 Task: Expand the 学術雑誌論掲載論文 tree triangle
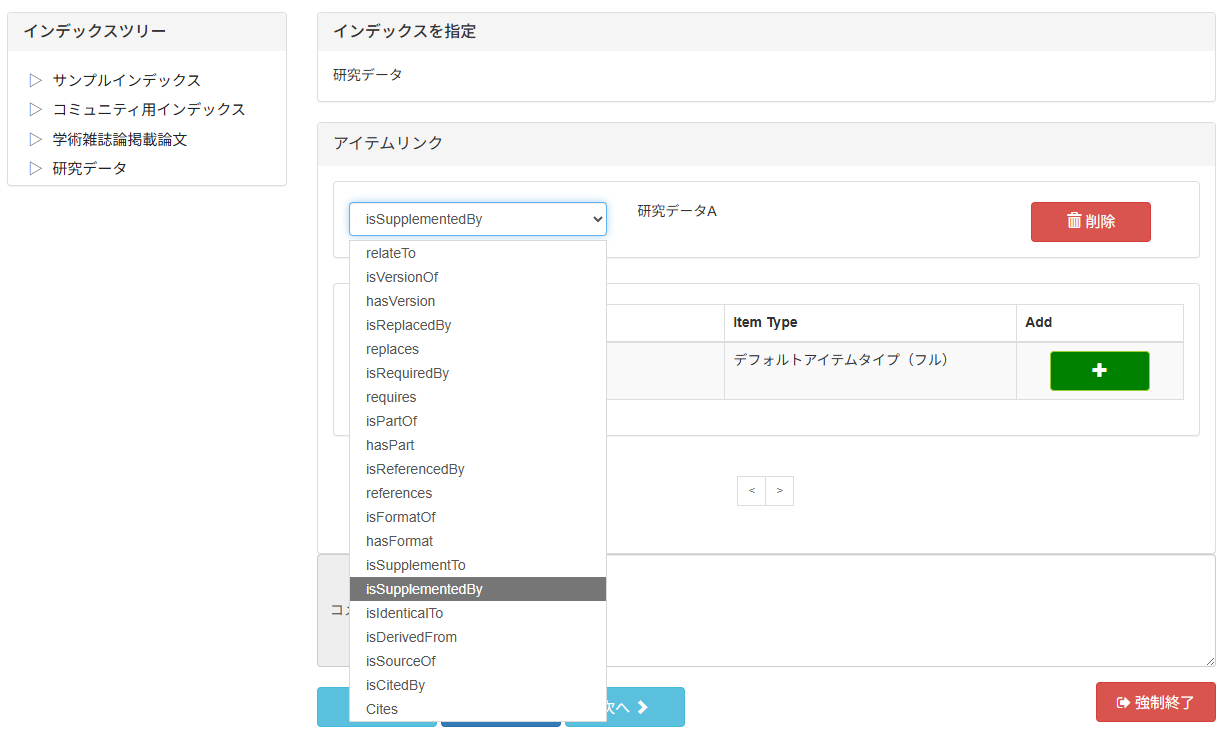36,139
